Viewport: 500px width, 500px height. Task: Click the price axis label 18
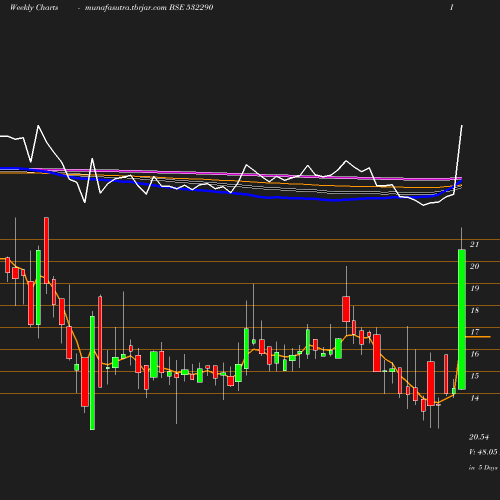[475, 310]
